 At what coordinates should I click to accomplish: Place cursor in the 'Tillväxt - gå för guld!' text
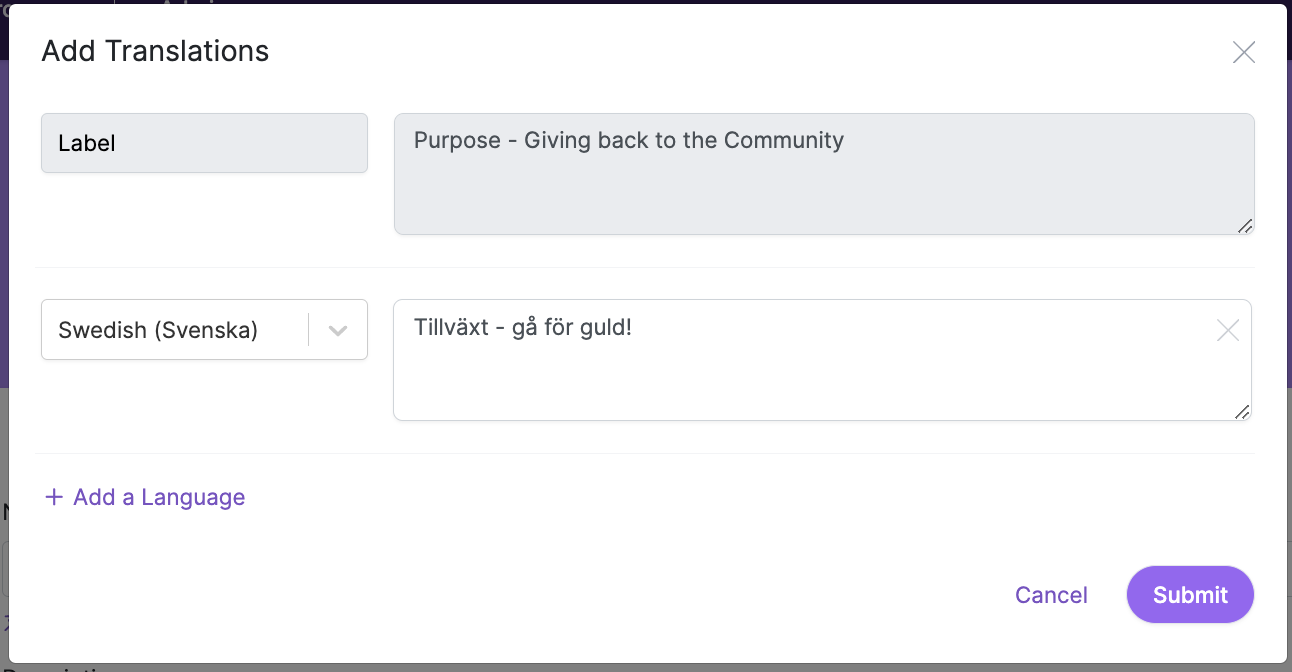(x=522, y=327)
